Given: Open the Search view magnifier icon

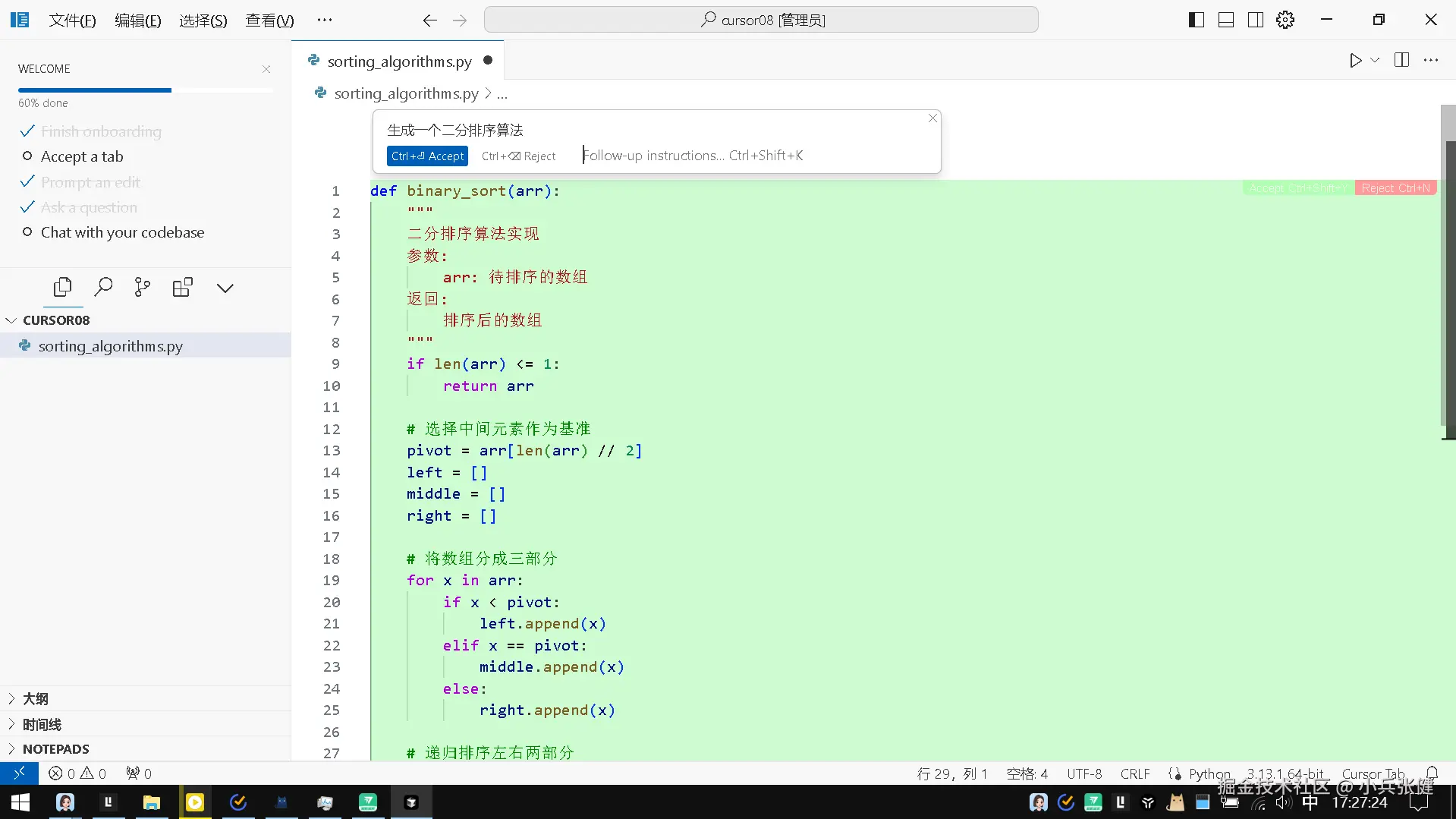Looking at the screenshot, I should (103, 287).
